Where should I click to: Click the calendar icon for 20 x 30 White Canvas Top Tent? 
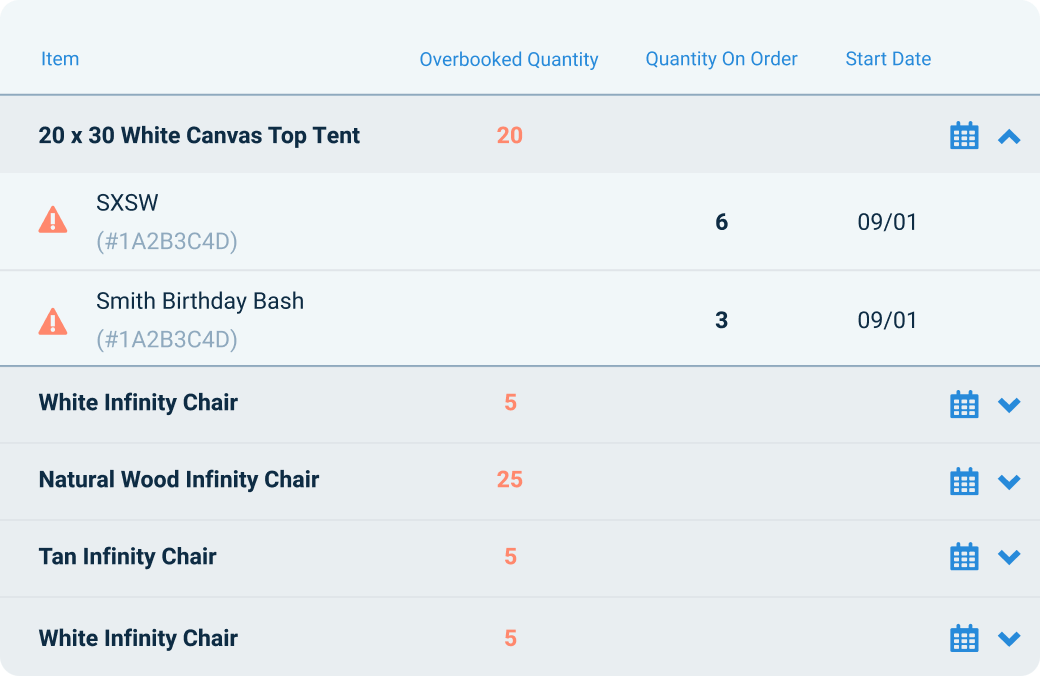pos(963,135)
